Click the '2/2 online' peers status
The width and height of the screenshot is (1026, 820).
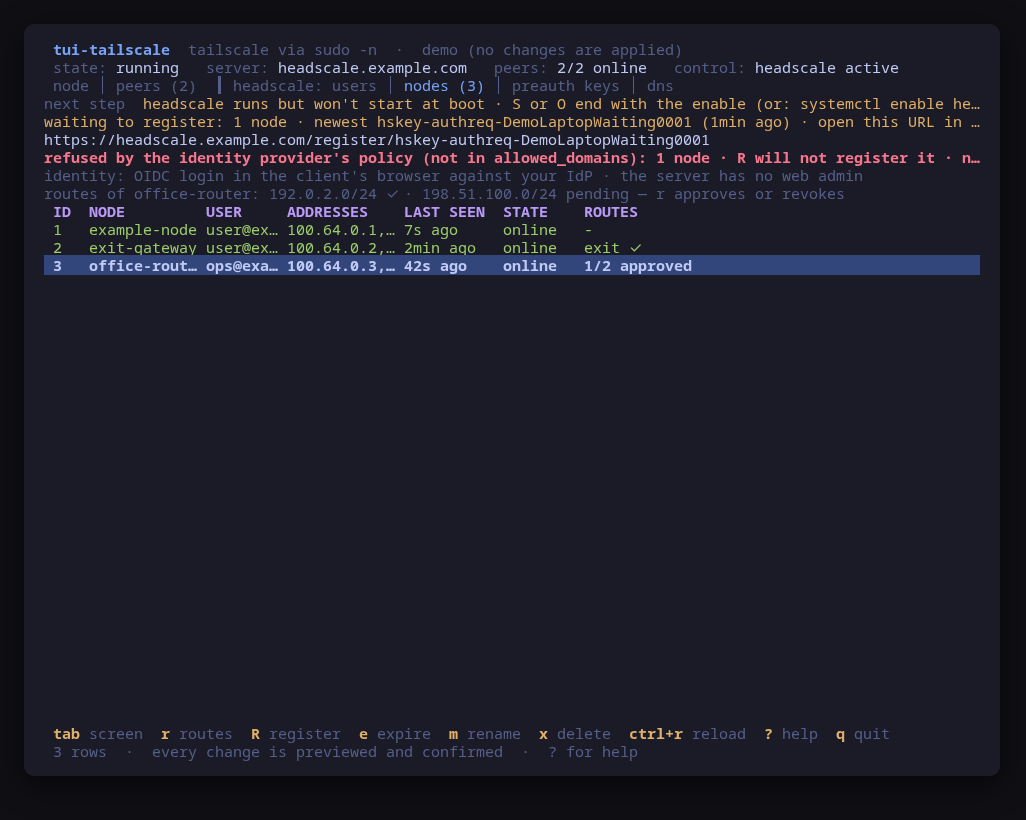click(x=601, y=68)
